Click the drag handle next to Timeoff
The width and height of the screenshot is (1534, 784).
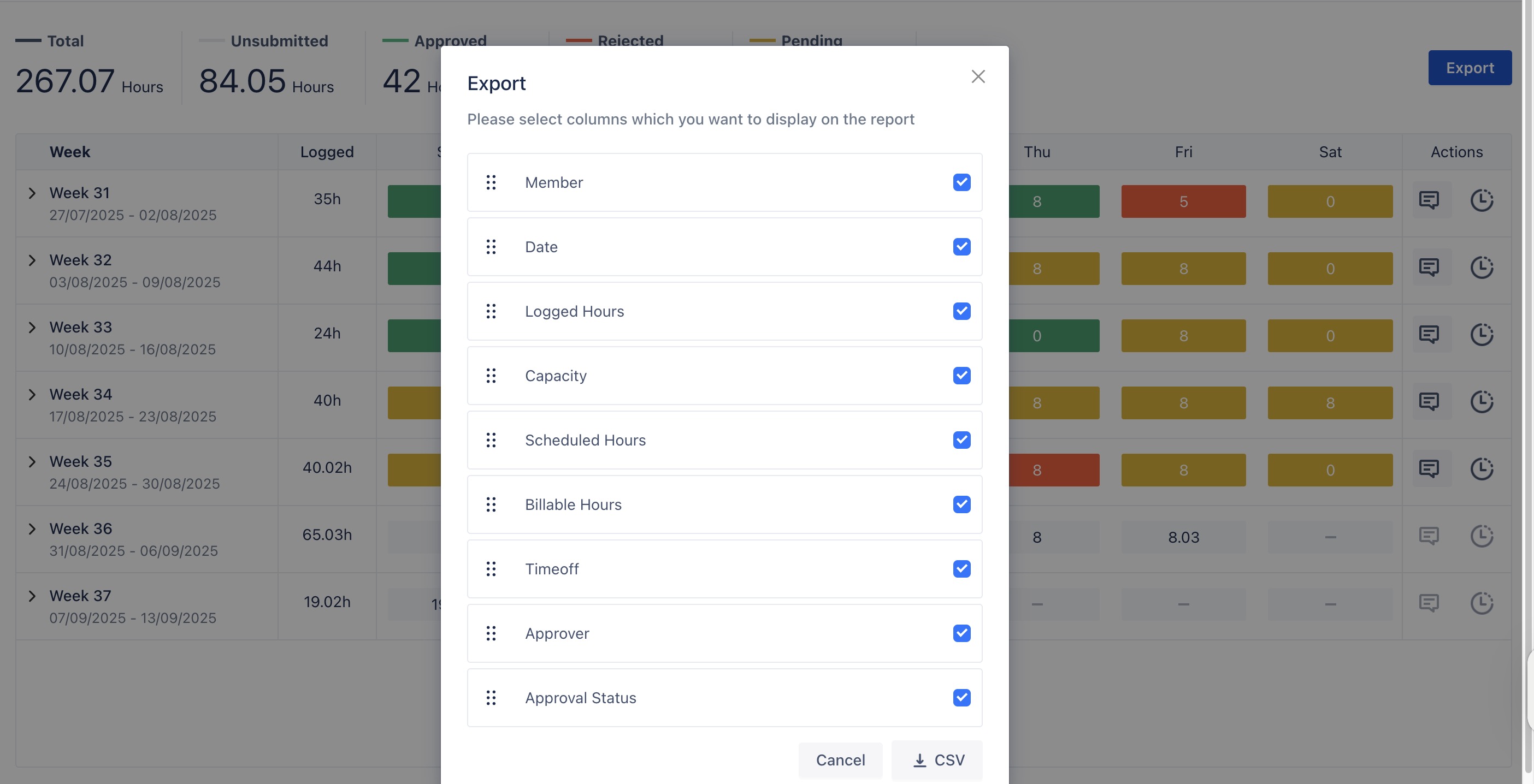[x=491, y=569]
